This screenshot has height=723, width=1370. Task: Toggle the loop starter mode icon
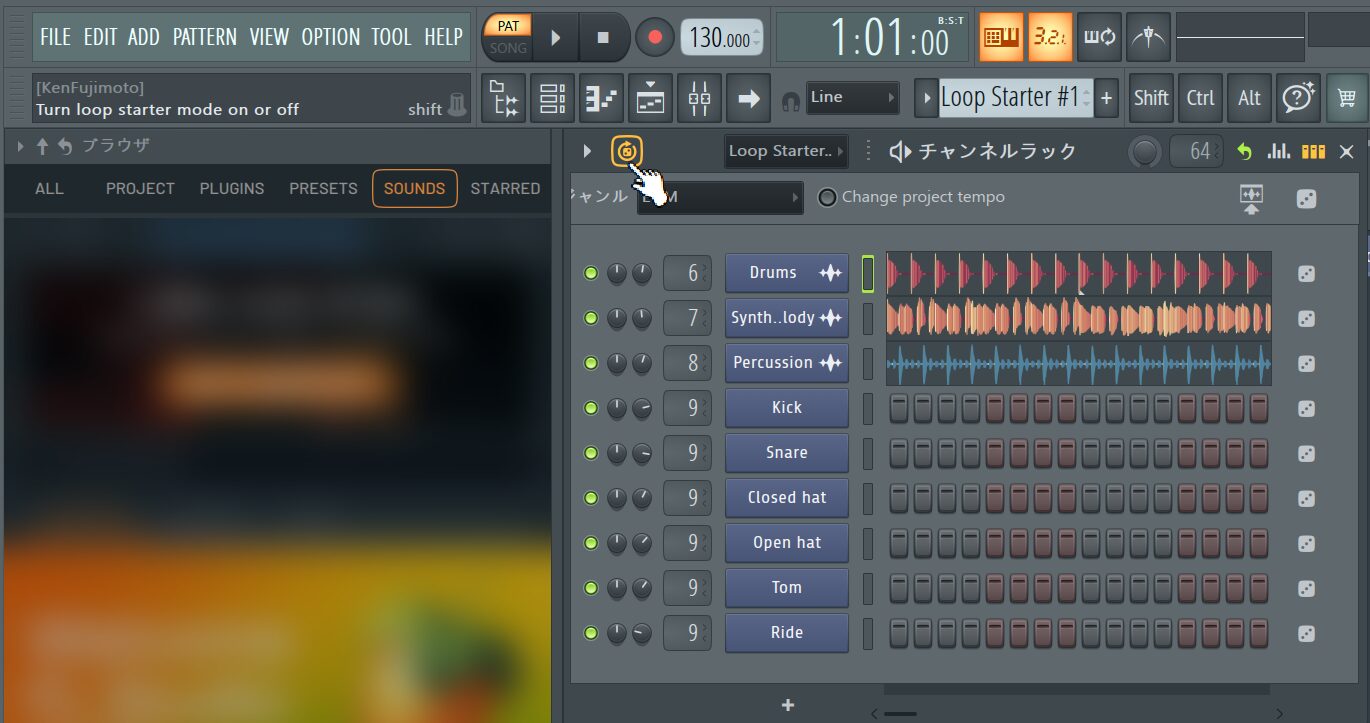627,151
